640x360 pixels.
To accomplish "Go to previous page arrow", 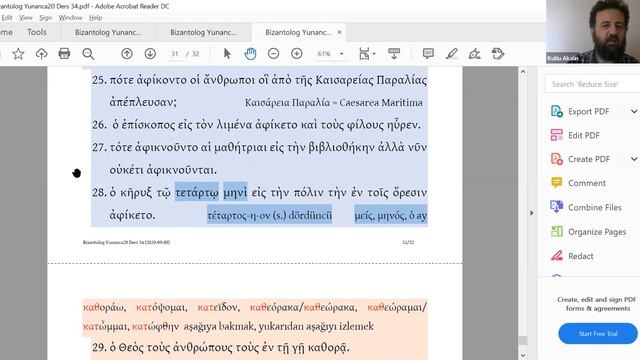I will pos(127,53).
